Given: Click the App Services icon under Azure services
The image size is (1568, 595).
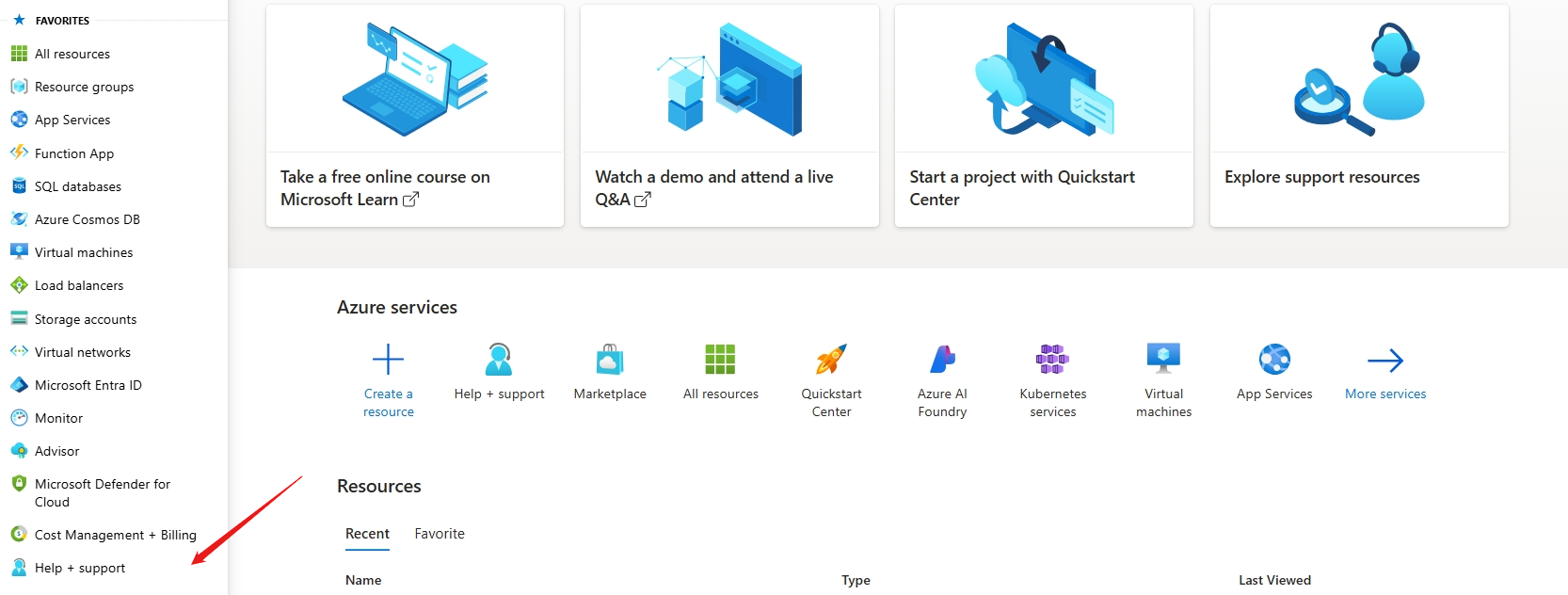Looking at the screenshot, I should tap(1274, 360).
